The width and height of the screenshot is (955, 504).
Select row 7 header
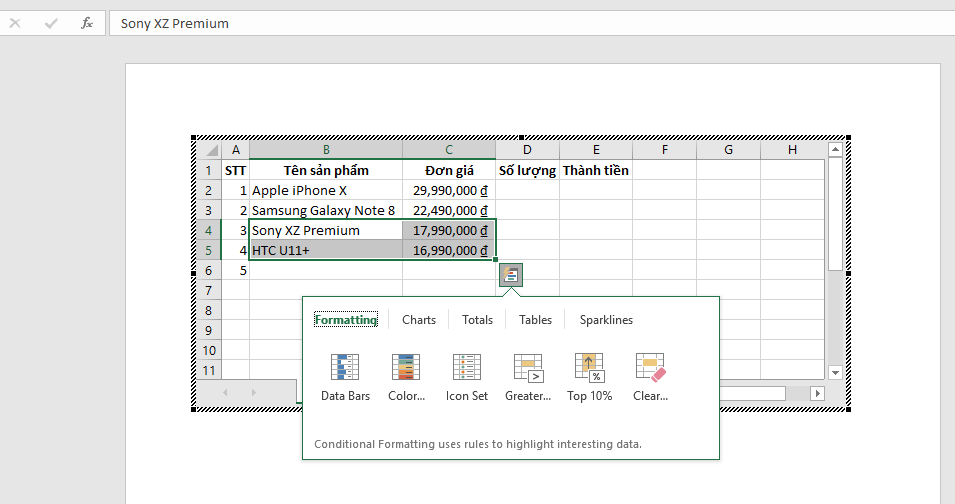(209, 290)
